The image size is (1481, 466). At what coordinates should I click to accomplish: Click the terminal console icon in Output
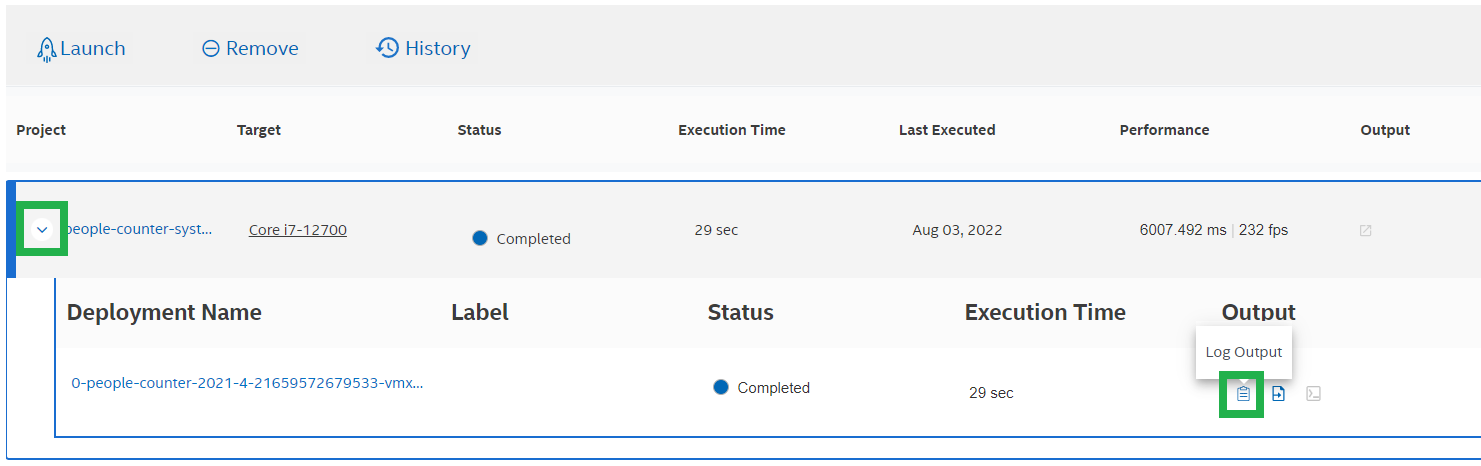[x=1314, y=394]
